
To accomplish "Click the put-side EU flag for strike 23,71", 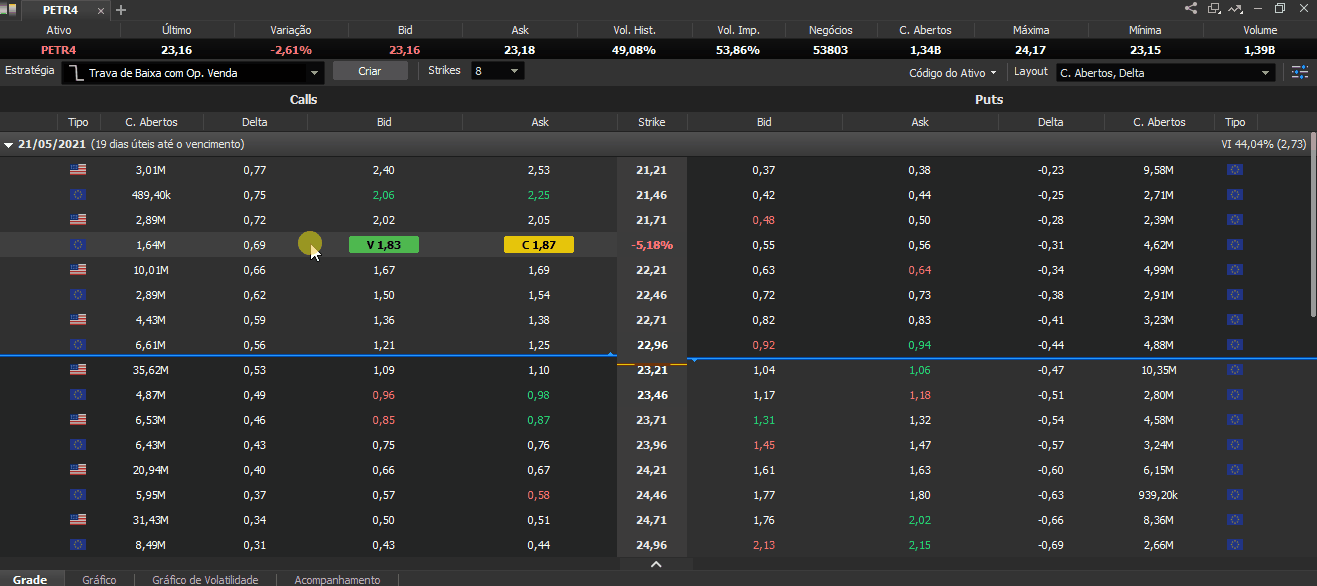I will [x=1235, y=420].
